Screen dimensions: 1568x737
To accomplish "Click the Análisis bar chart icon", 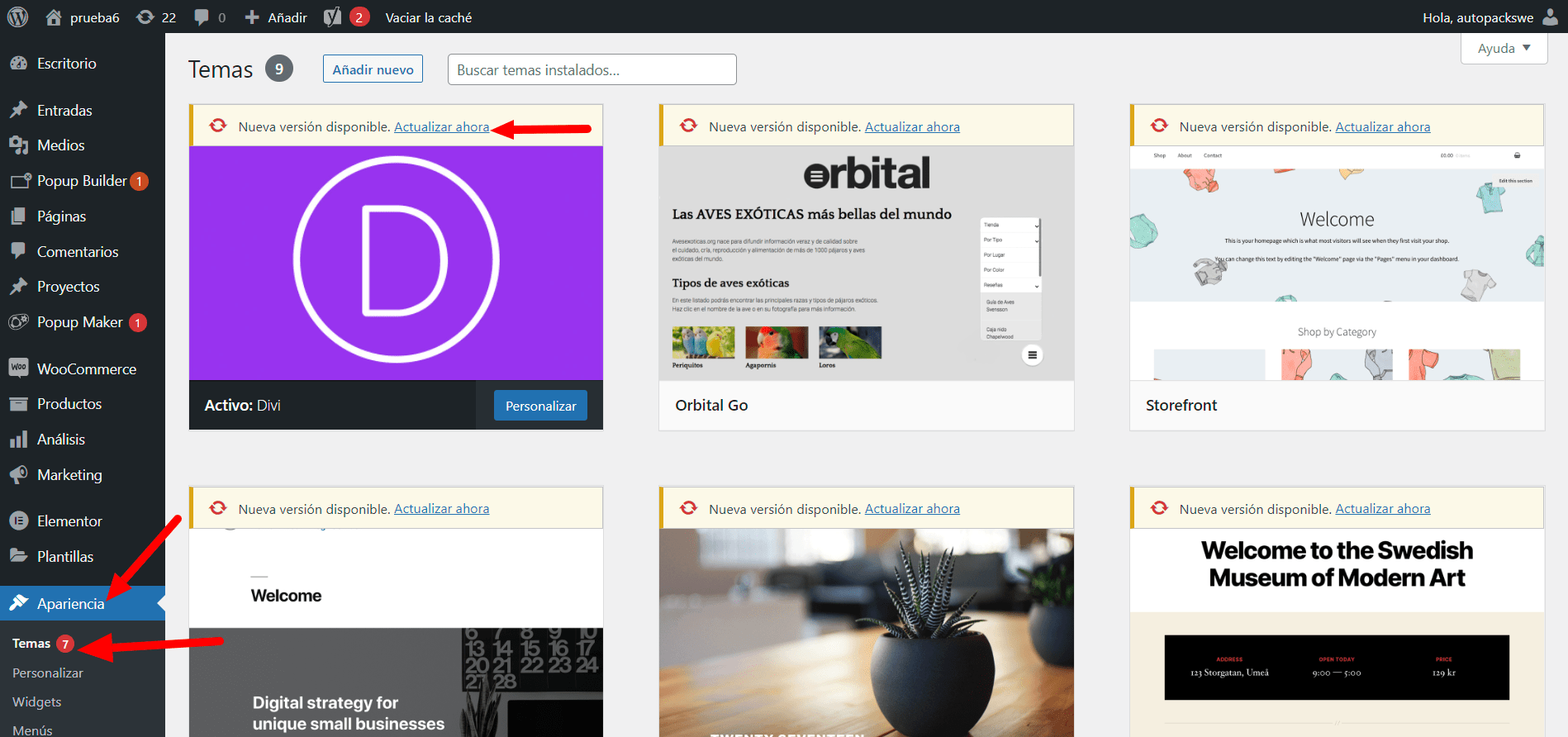I will (19, 440).
